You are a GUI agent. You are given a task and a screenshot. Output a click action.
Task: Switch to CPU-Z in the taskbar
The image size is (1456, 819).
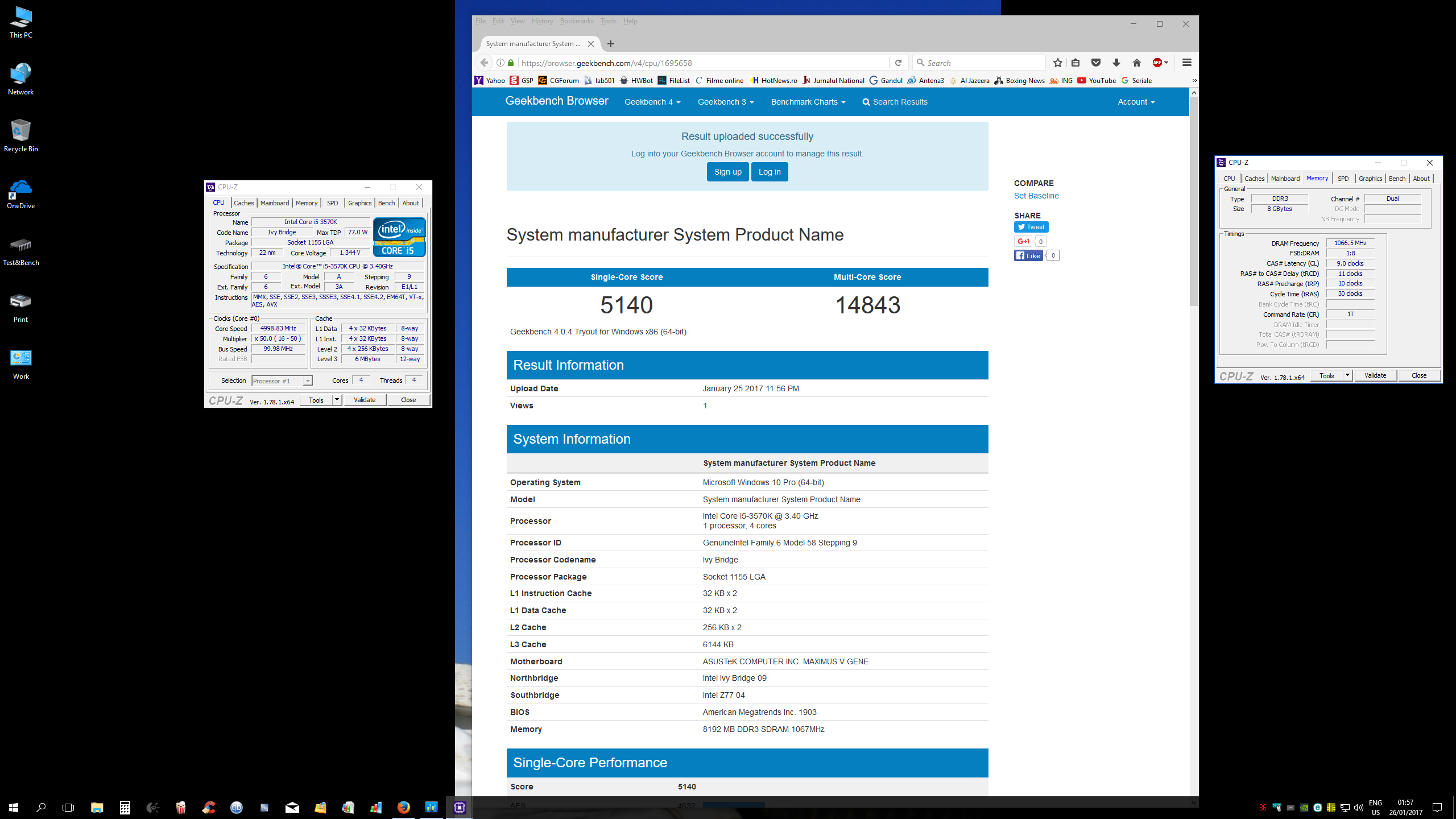point(460,807)
